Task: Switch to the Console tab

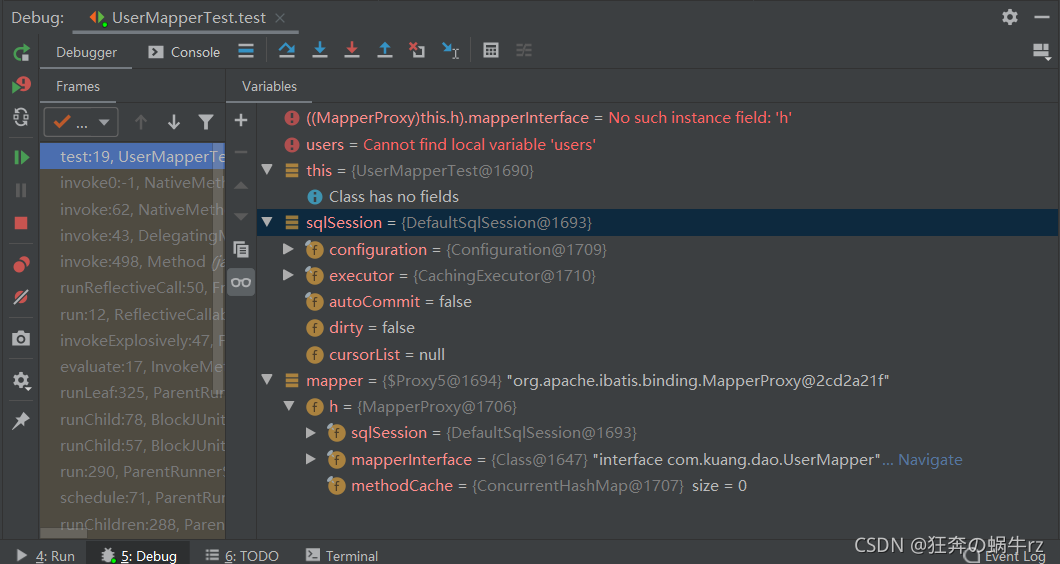Action: [185, 52]
